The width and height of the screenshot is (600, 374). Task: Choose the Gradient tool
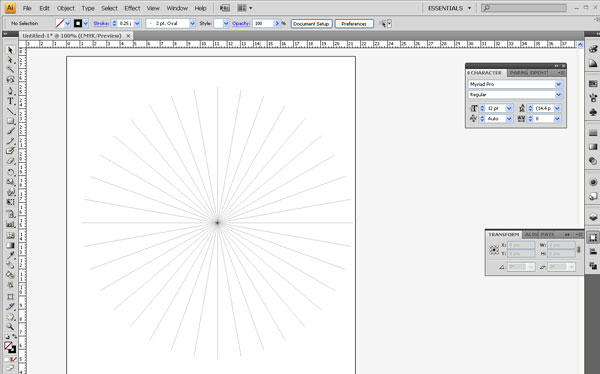10,245
